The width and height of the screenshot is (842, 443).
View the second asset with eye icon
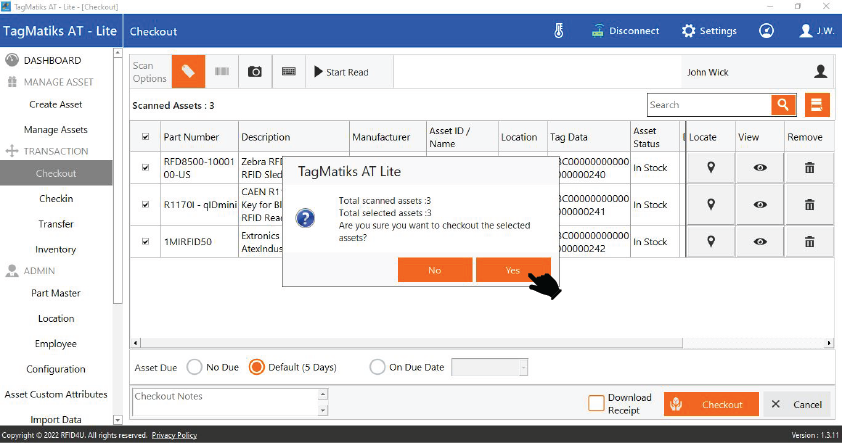click(x=760, y=205)
